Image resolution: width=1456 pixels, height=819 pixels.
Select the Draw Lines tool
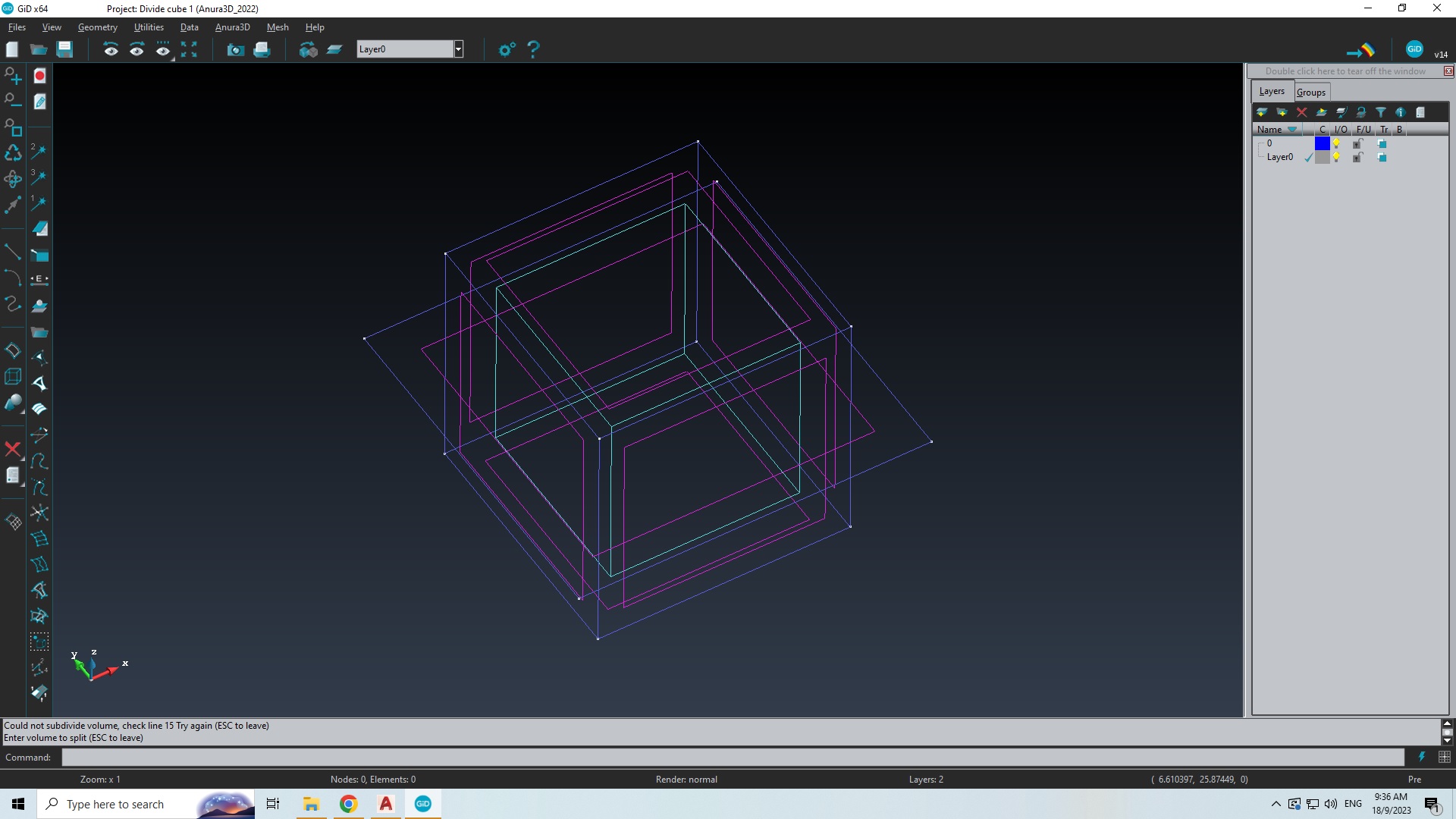pyautogui.click(x=13, y=253)
